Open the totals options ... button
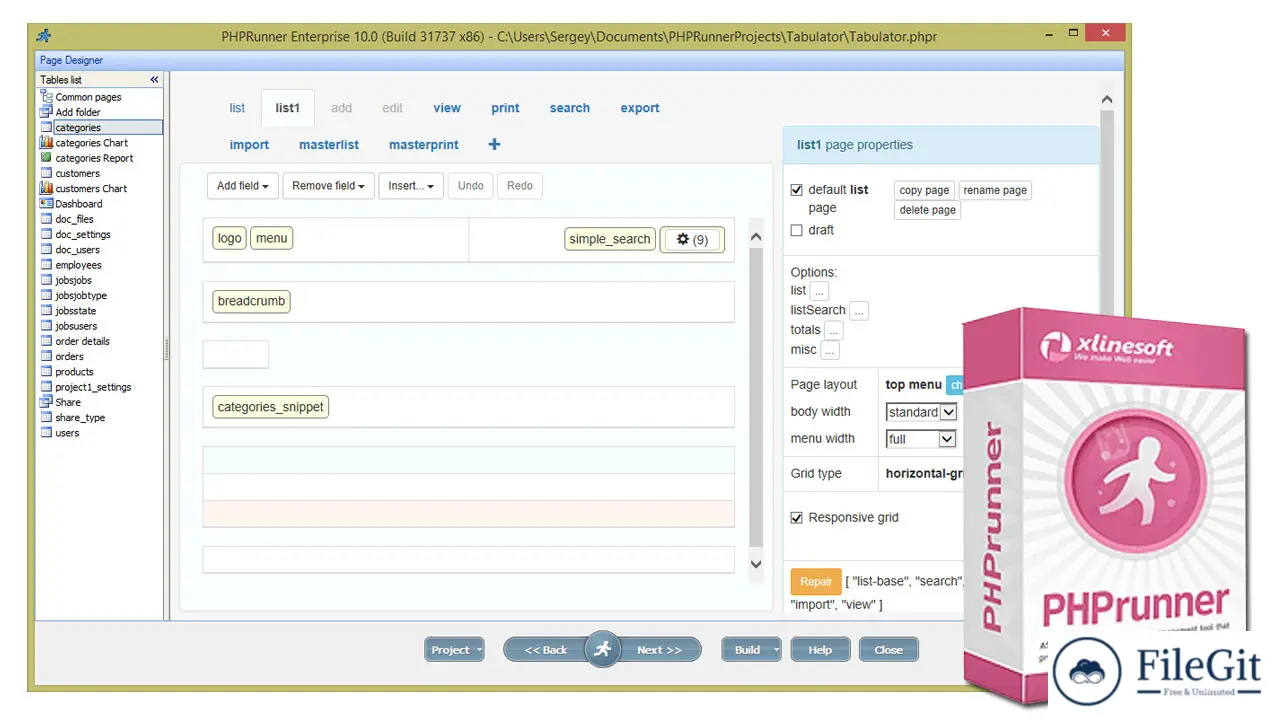This screenshot has height=720, width=1280. coord(834,330)
